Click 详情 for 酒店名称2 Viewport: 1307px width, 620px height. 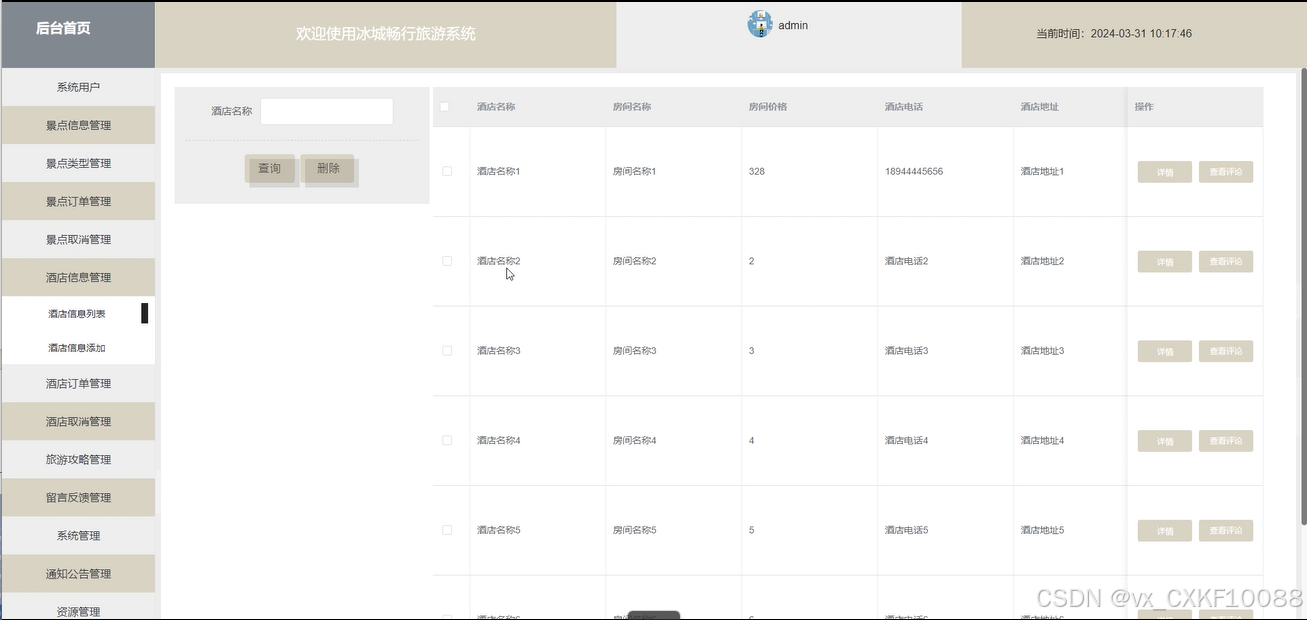click(1165, 262)
